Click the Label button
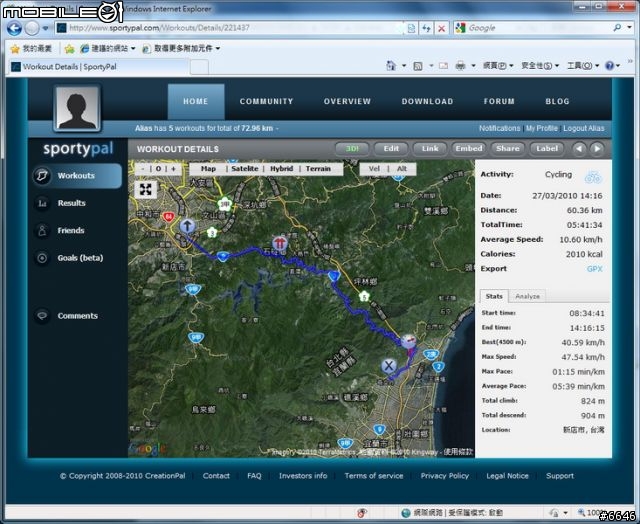The width and height of the screenshot is (640, 524). 547,149
